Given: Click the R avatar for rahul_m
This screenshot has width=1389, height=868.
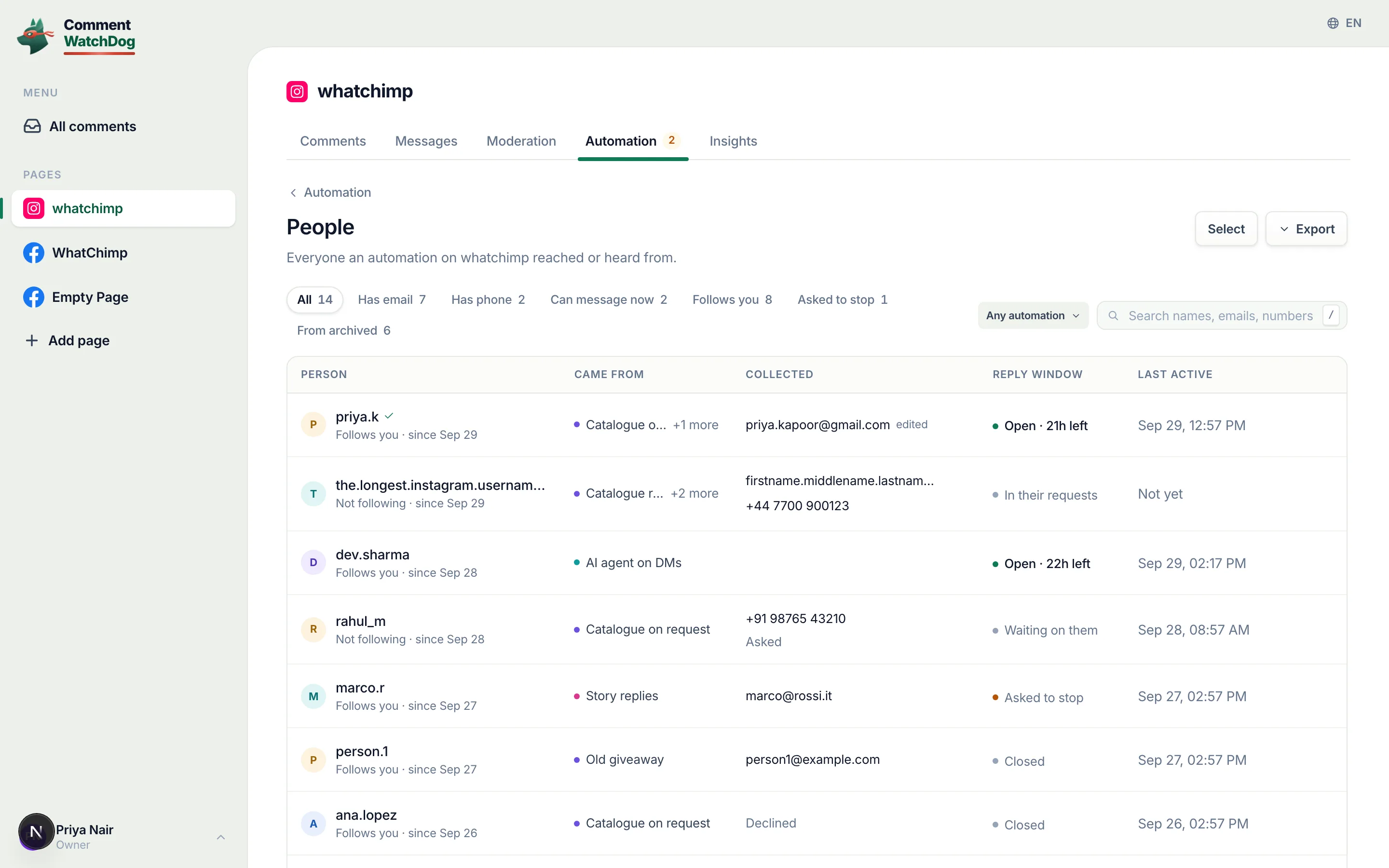Looking at the screenshot, I should click(x=313, y=629).
